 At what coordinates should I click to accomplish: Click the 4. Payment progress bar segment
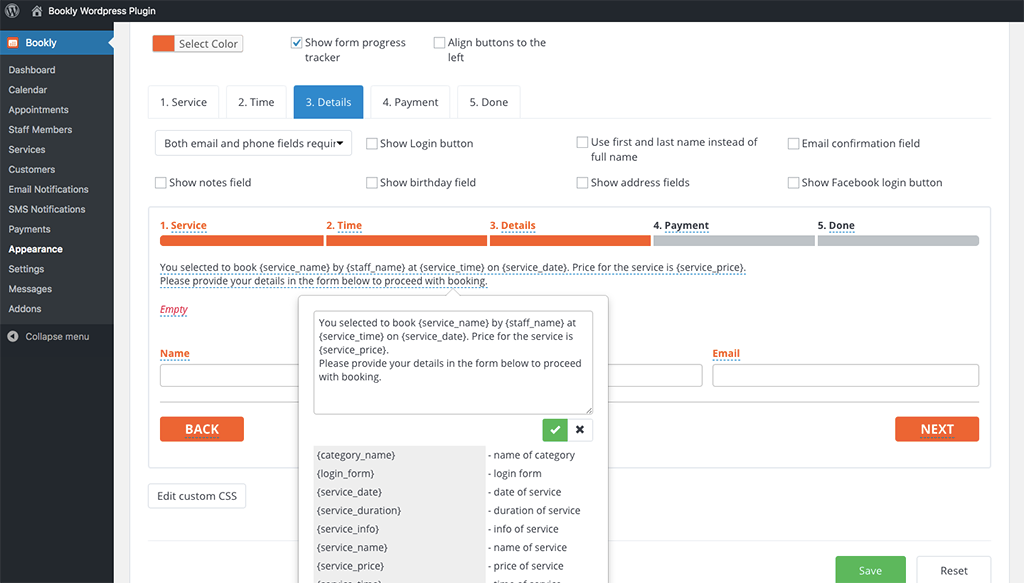734,241
